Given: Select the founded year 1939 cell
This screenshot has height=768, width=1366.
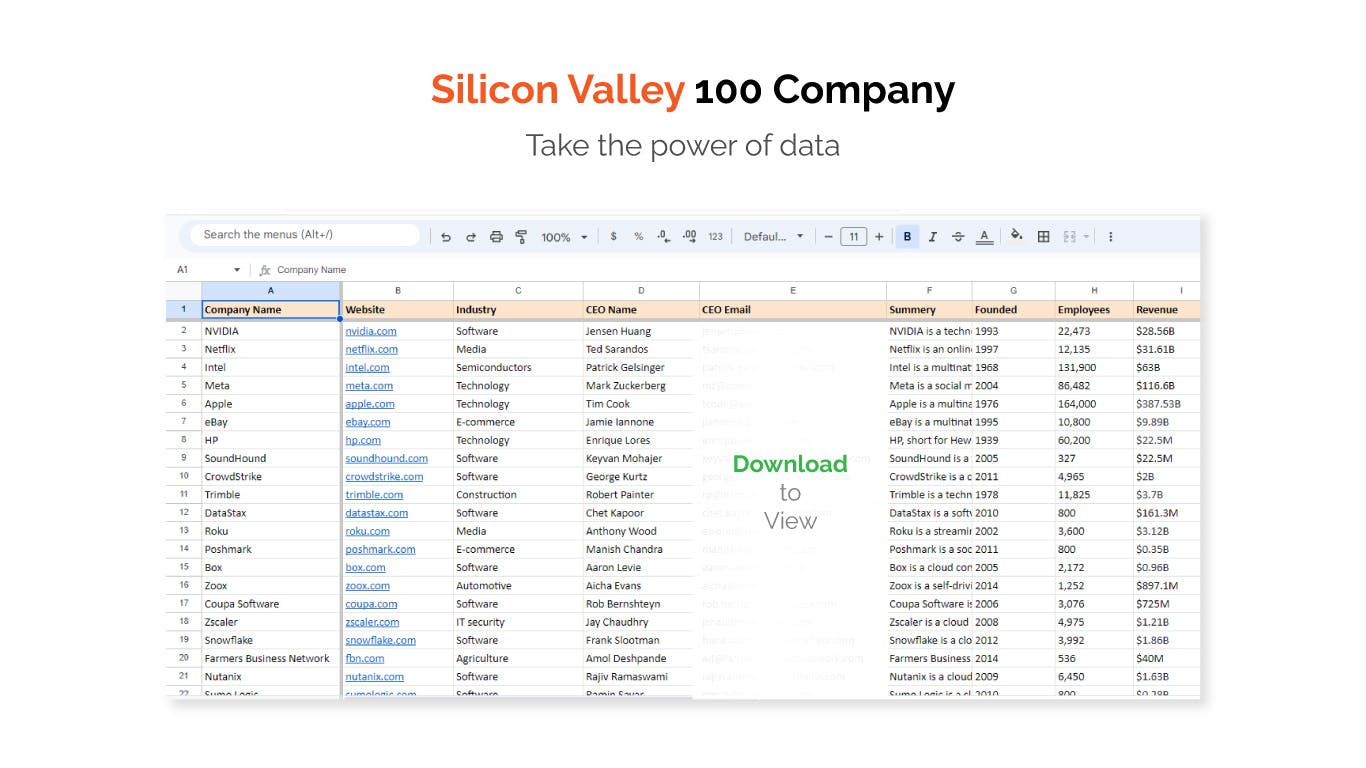Looking at the screenshot, I should [x=1014, y=440].
